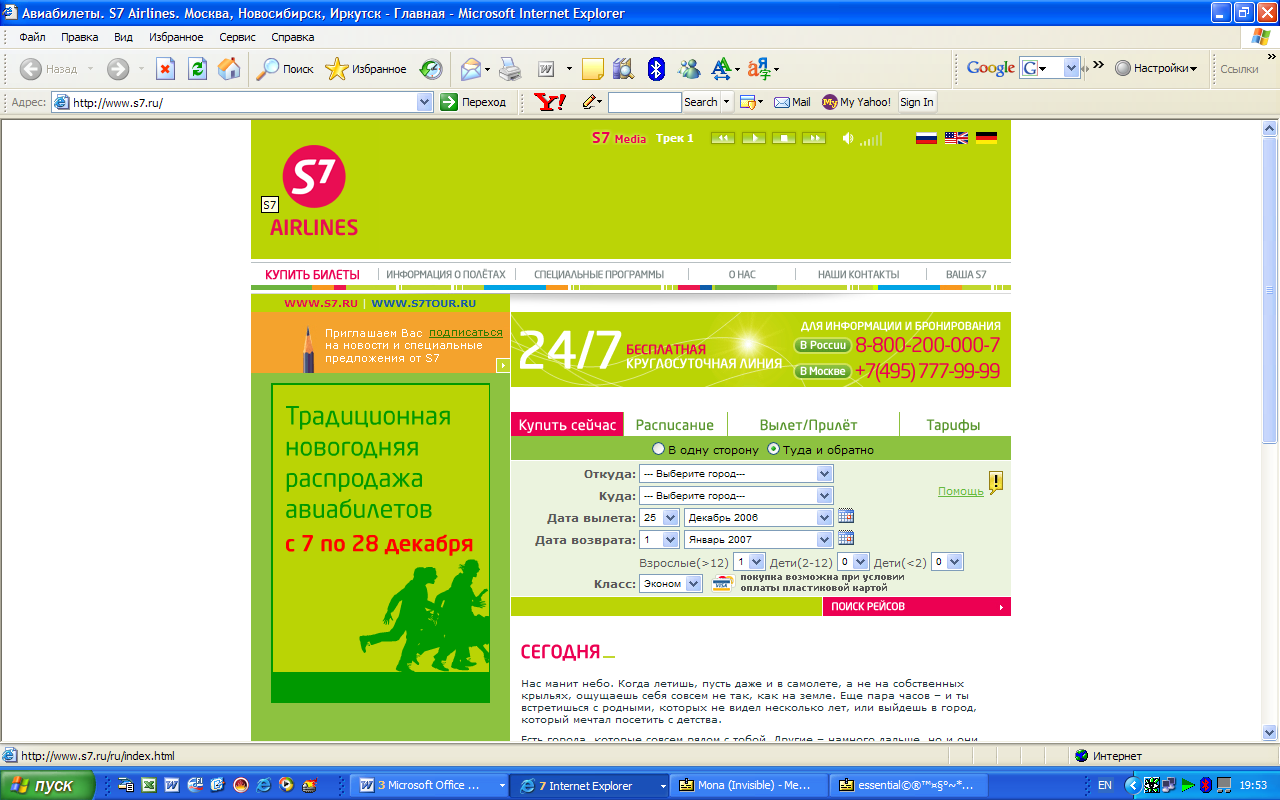1280x800 pixels.
Task: Open the WWW.S7TOUR.RU link
Action: (424, 303)
